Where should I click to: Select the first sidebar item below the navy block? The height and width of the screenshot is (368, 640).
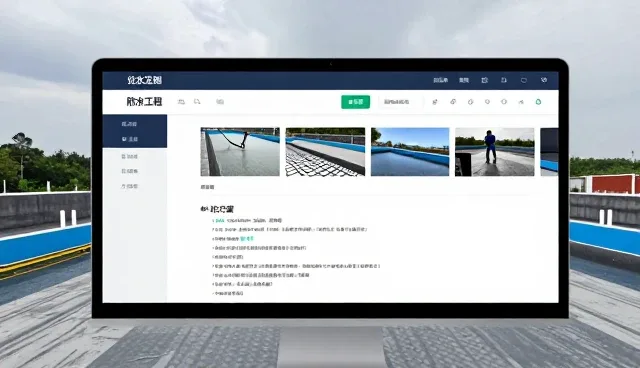[129, 156]
